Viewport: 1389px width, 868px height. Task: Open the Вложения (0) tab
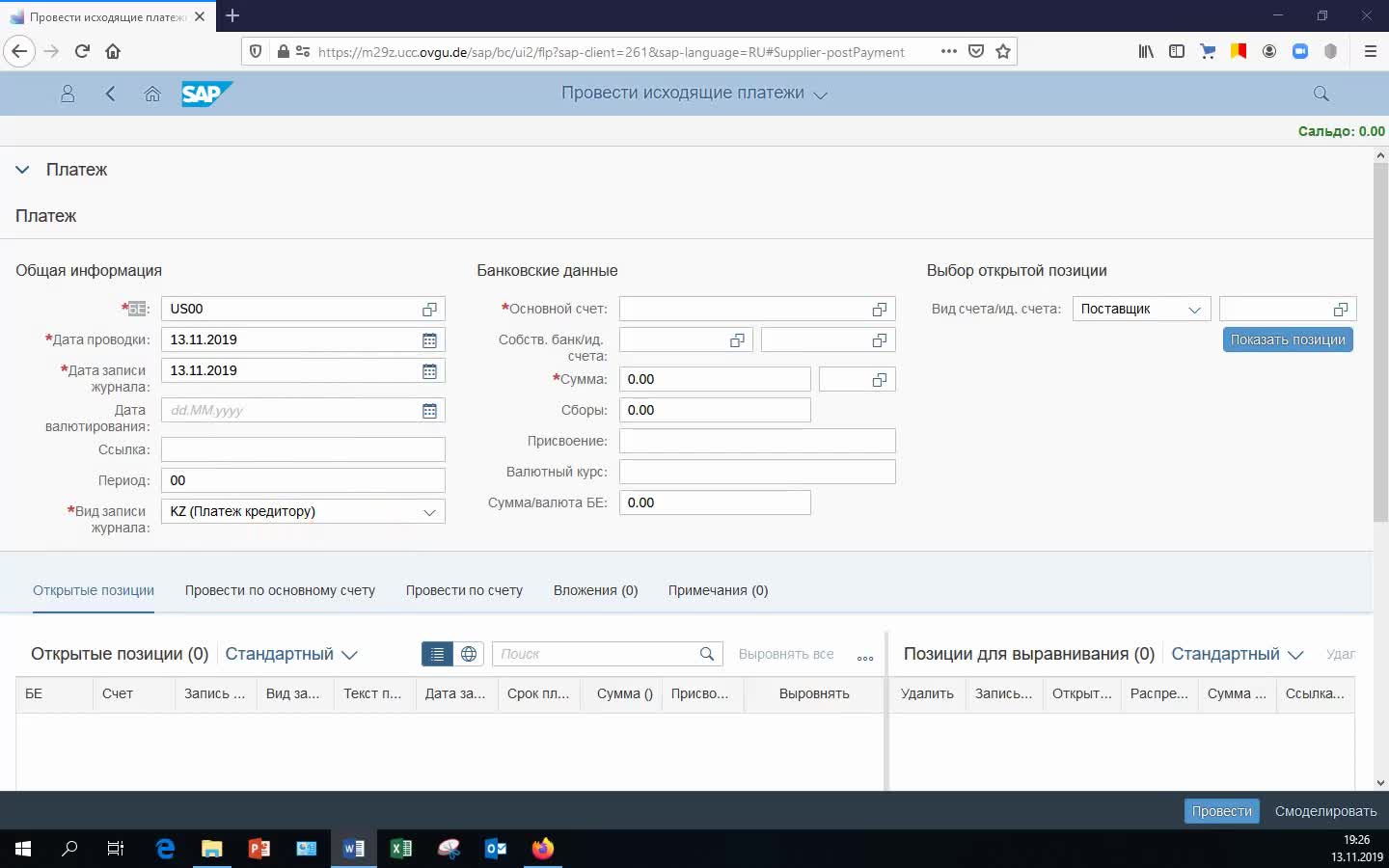click(x=595, y=590)
